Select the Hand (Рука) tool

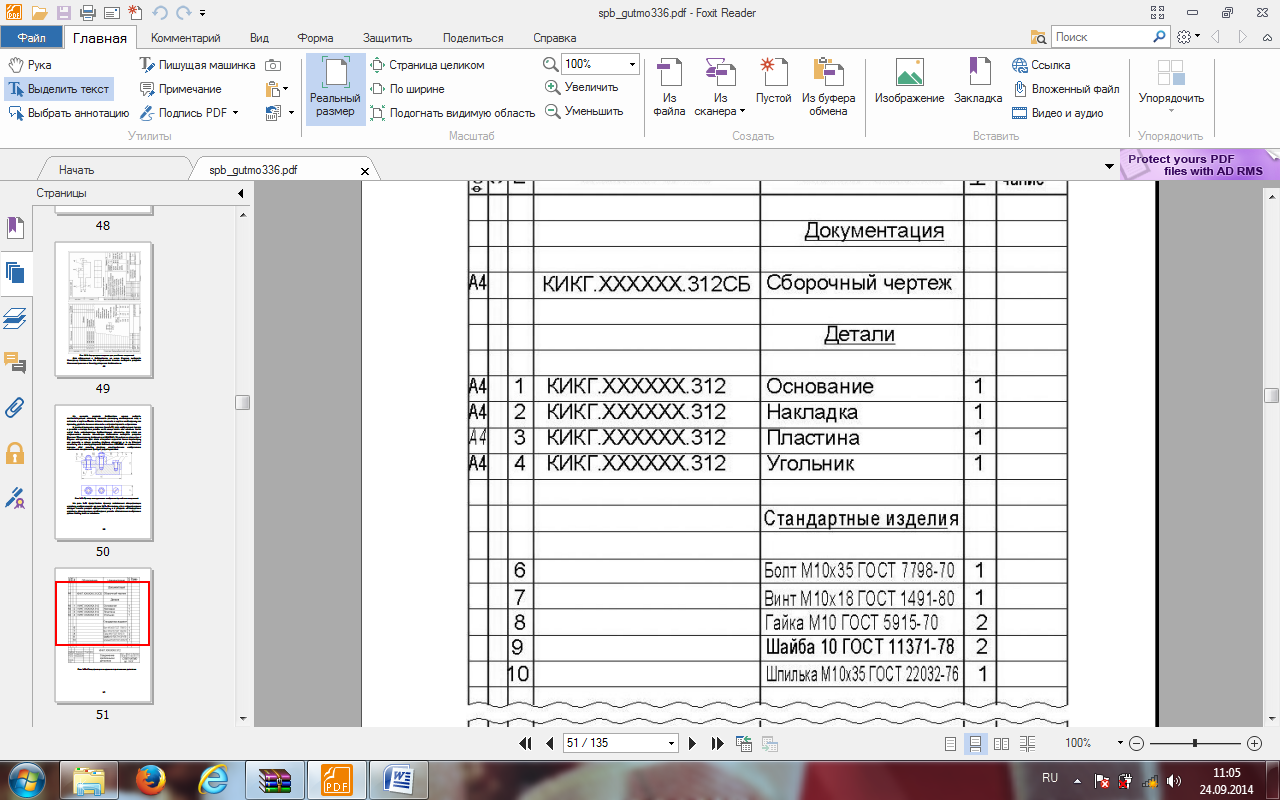pos(29,65)
